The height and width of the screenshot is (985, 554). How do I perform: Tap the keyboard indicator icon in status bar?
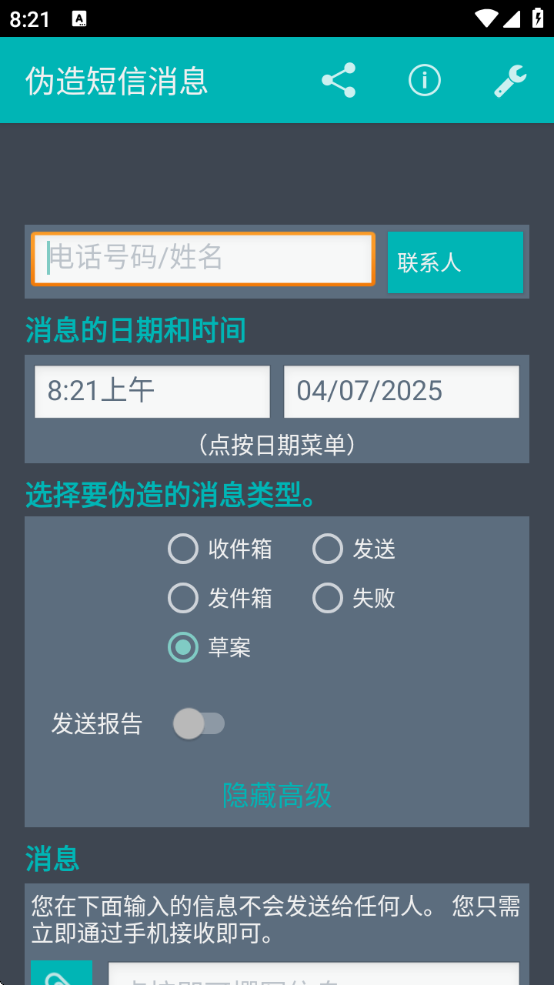tap(79, 19)
